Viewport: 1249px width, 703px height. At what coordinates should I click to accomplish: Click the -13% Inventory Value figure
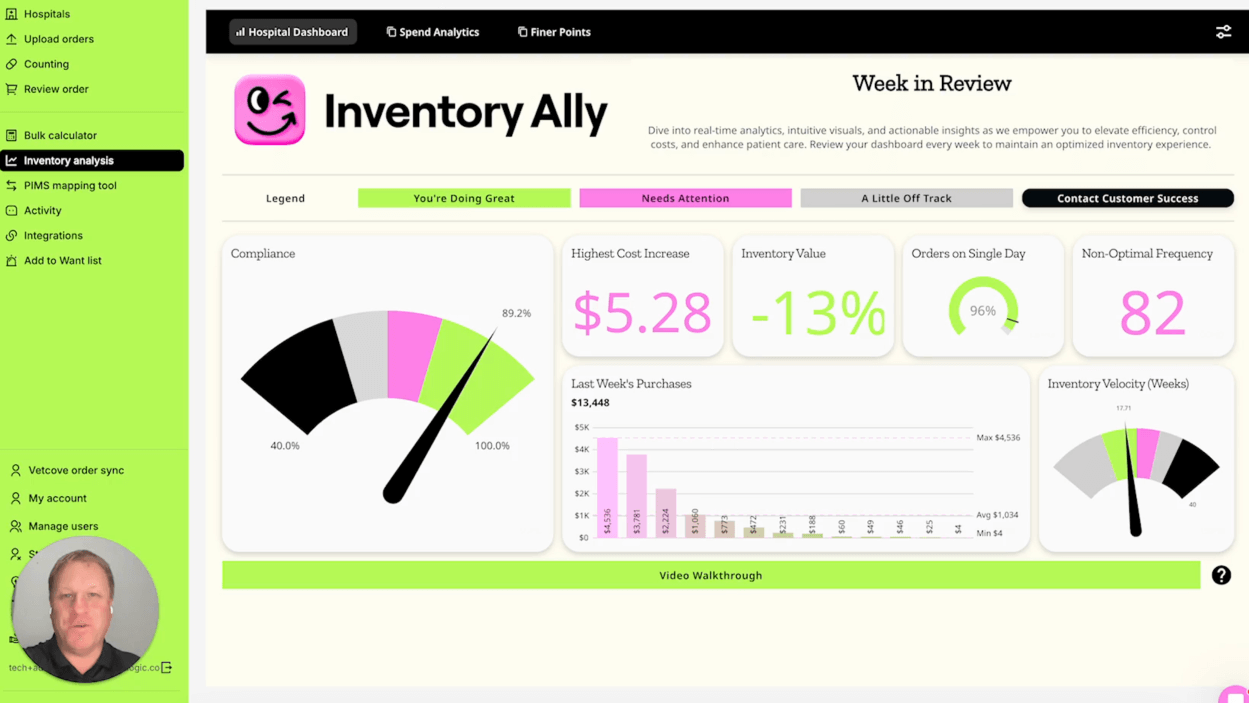pyautogui.click(x=818, y=312)
